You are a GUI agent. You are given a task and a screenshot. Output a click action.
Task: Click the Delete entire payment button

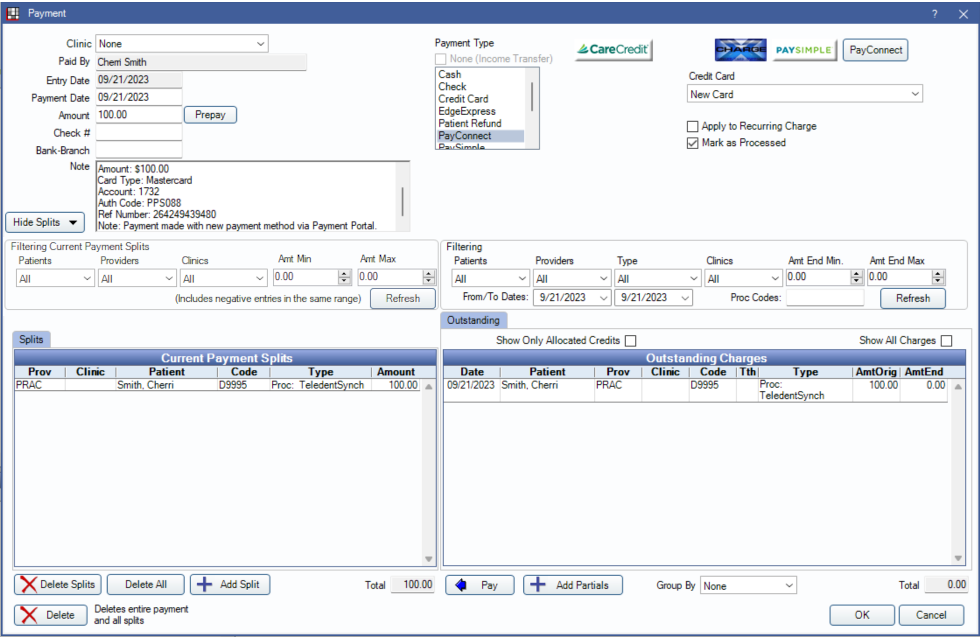point(50,615)
